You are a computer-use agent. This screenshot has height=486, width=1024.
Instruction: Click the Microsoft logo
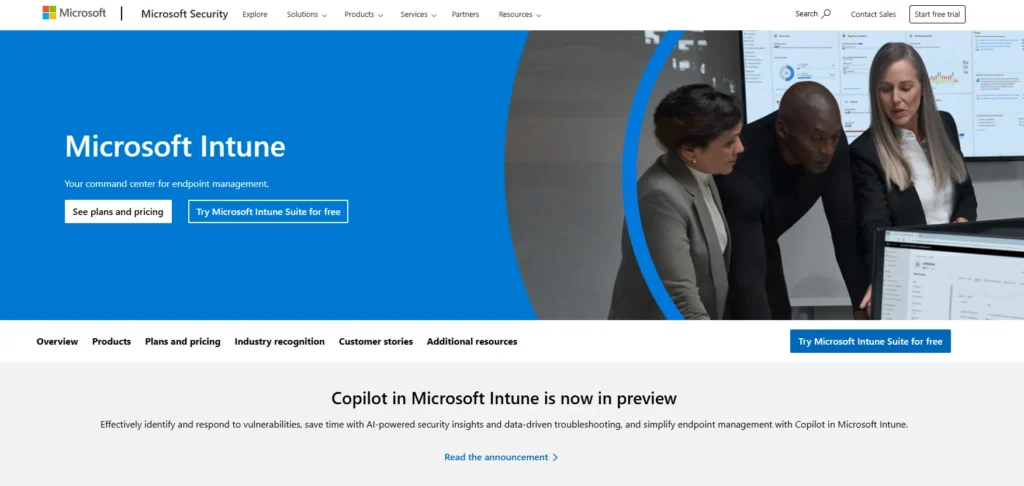[x=74, y=13]
